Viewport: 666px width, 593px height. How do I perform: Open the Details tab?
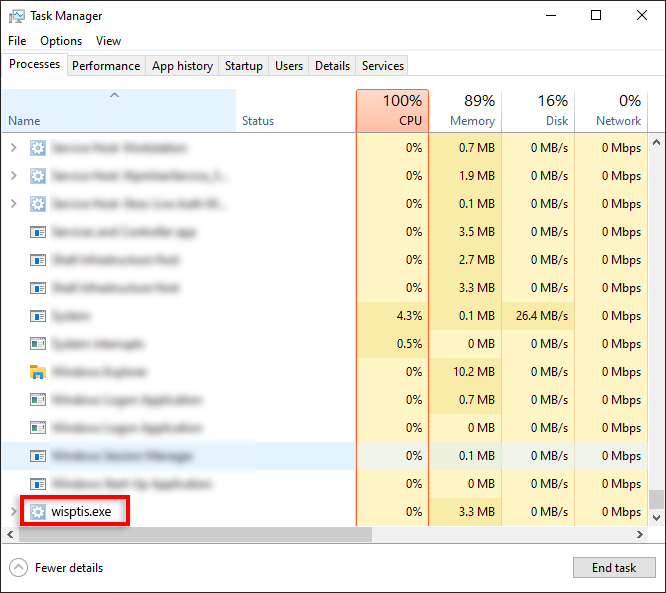pyautogui.click(x=332, y=66)
